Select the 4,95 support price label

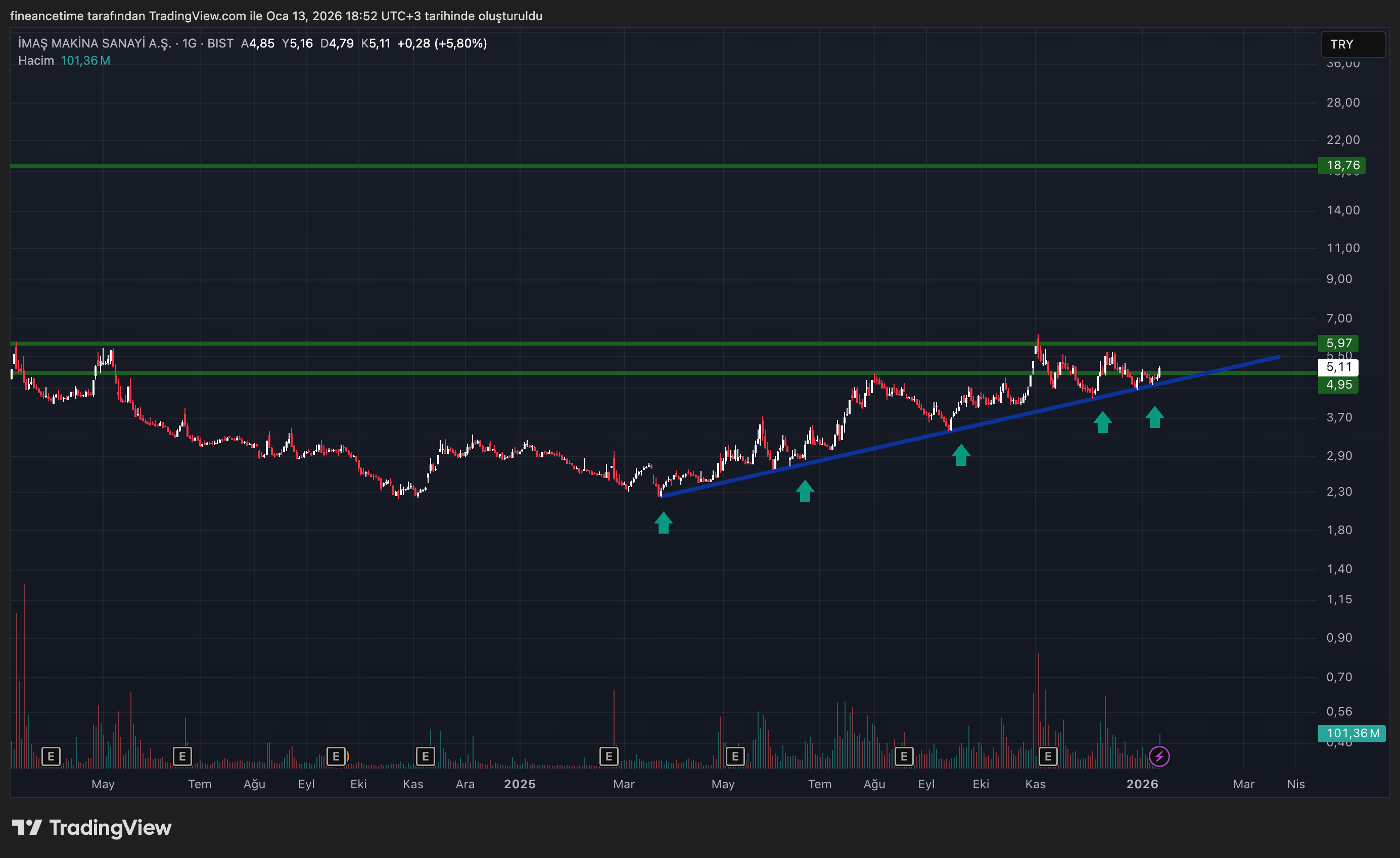1338,385
